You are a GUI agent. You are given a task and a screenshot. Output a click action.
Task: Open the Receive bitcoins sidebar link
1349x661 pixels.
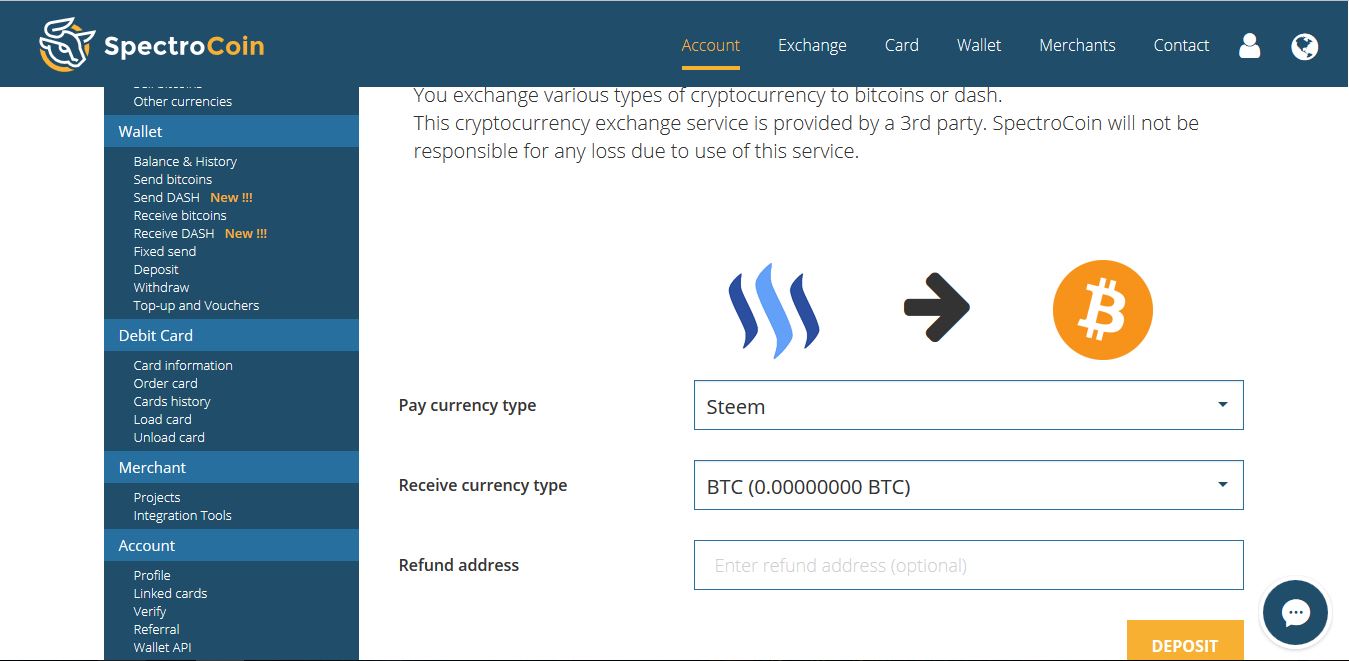point(180,215)
